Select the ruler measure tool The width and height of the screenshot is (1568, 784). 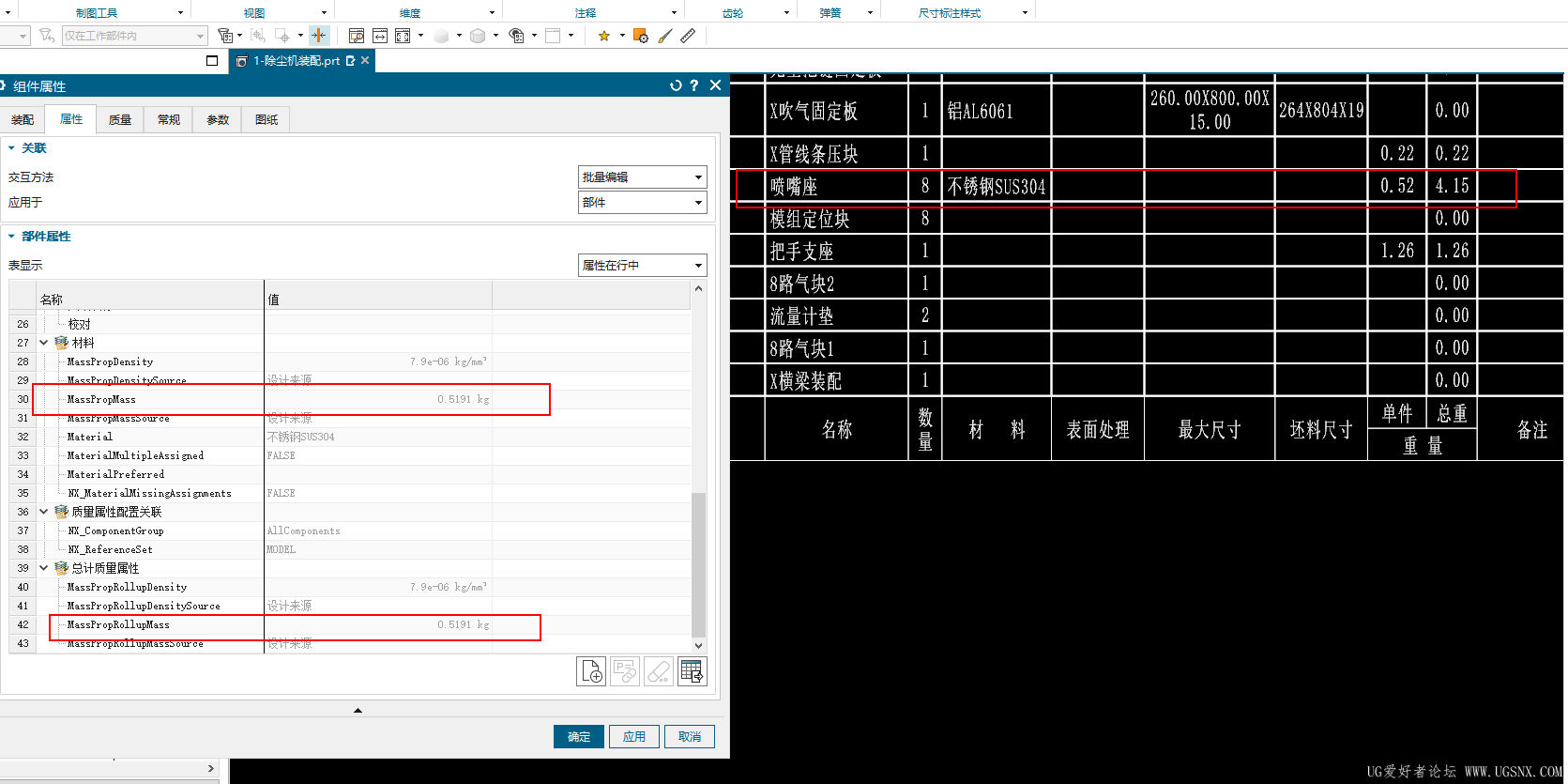click(688, 36)
